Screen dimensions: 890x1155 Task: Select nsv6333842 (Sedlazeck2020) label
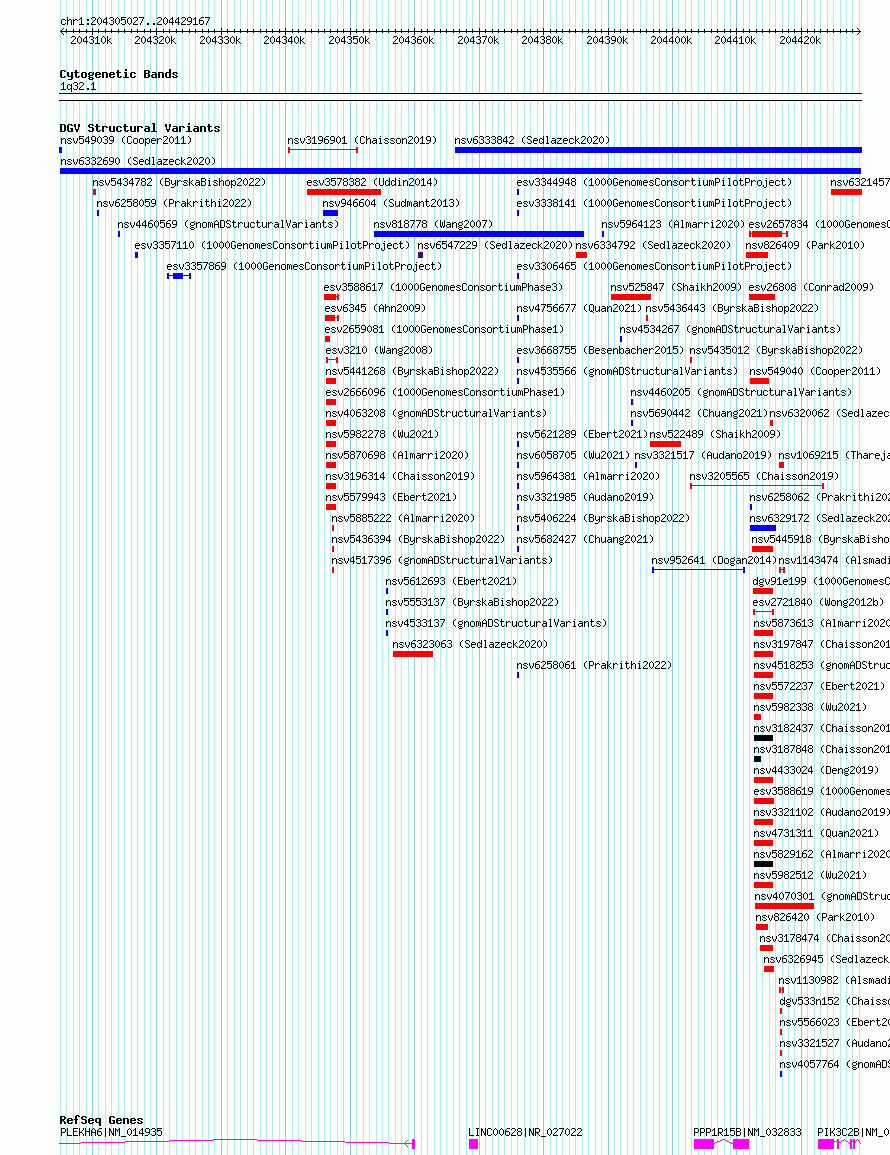click(532, 140)
